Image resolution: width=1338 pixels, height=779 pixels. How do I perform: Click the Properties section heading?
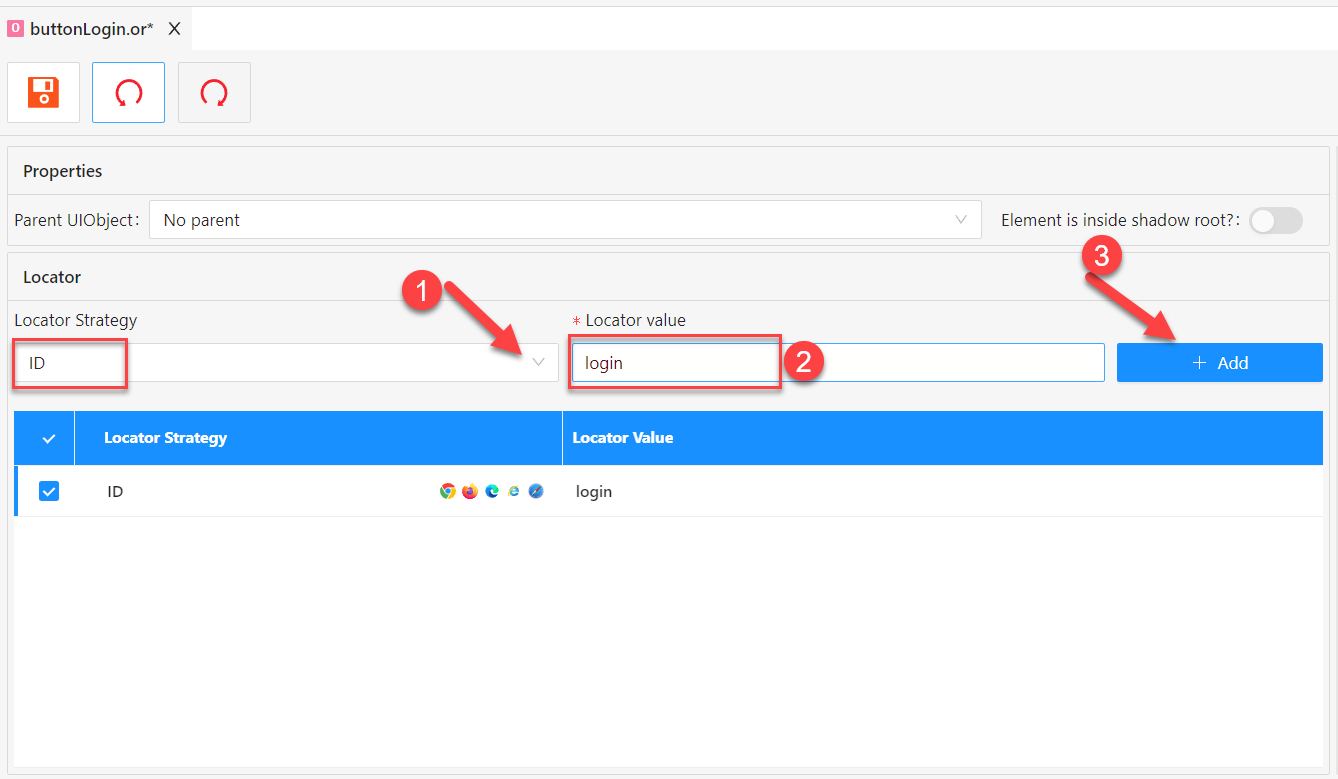click(x=63, y=171)
